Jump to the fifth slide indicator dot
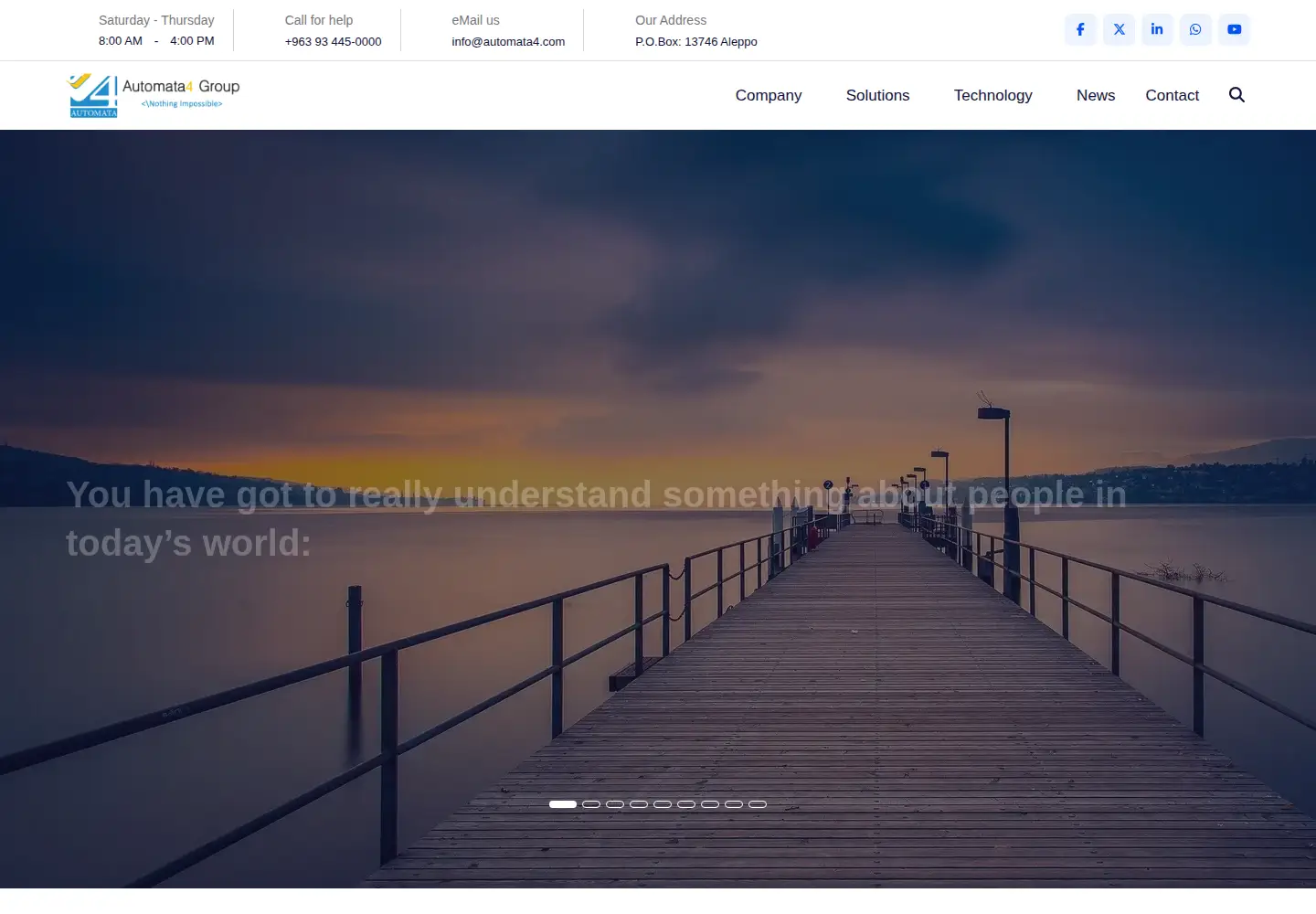Viewport: 1316px width, 914px height. point(663,804)
